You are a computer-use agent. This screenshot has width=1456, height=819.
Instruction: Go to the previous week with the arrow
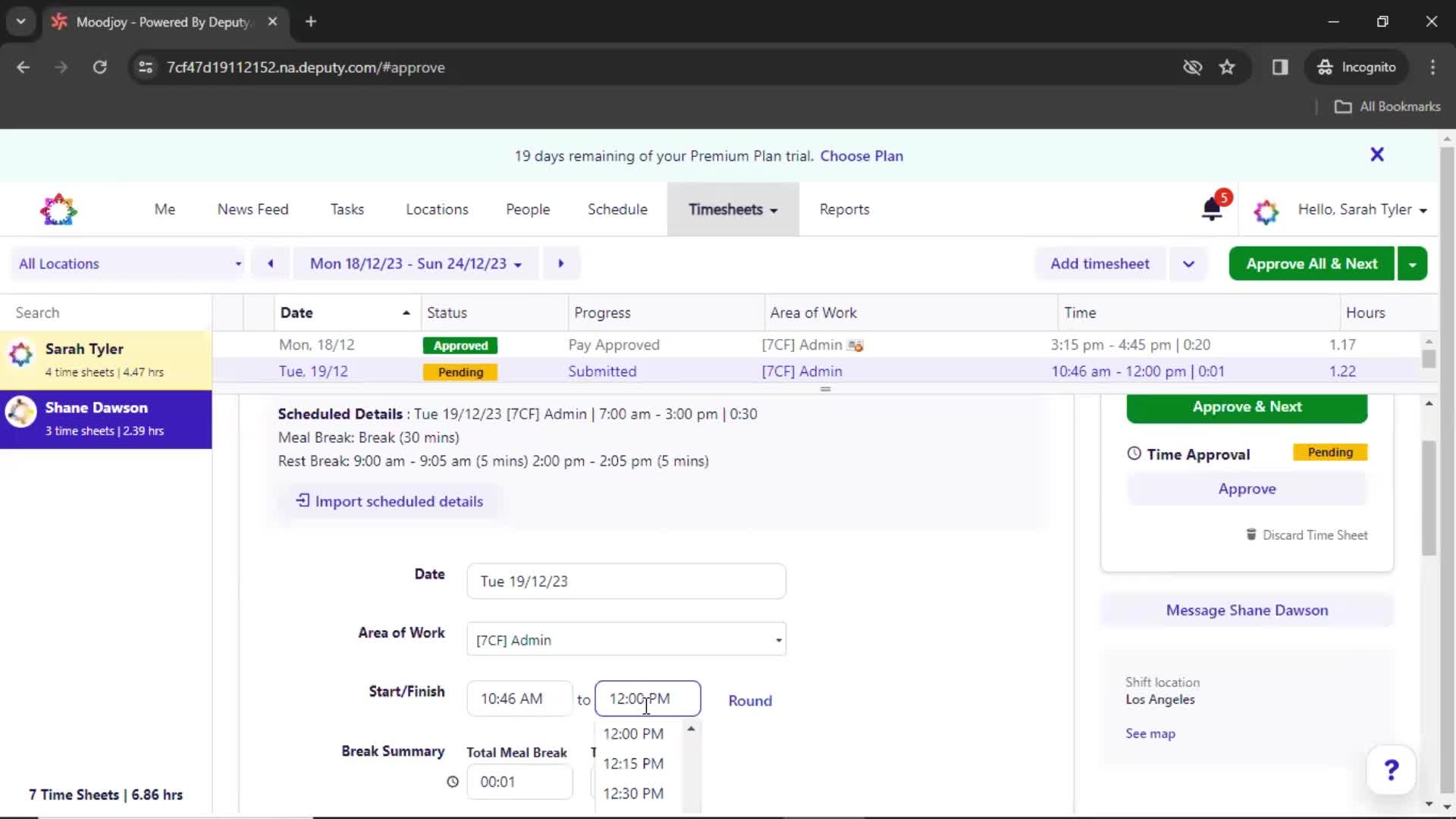click(x=271, y=264)
